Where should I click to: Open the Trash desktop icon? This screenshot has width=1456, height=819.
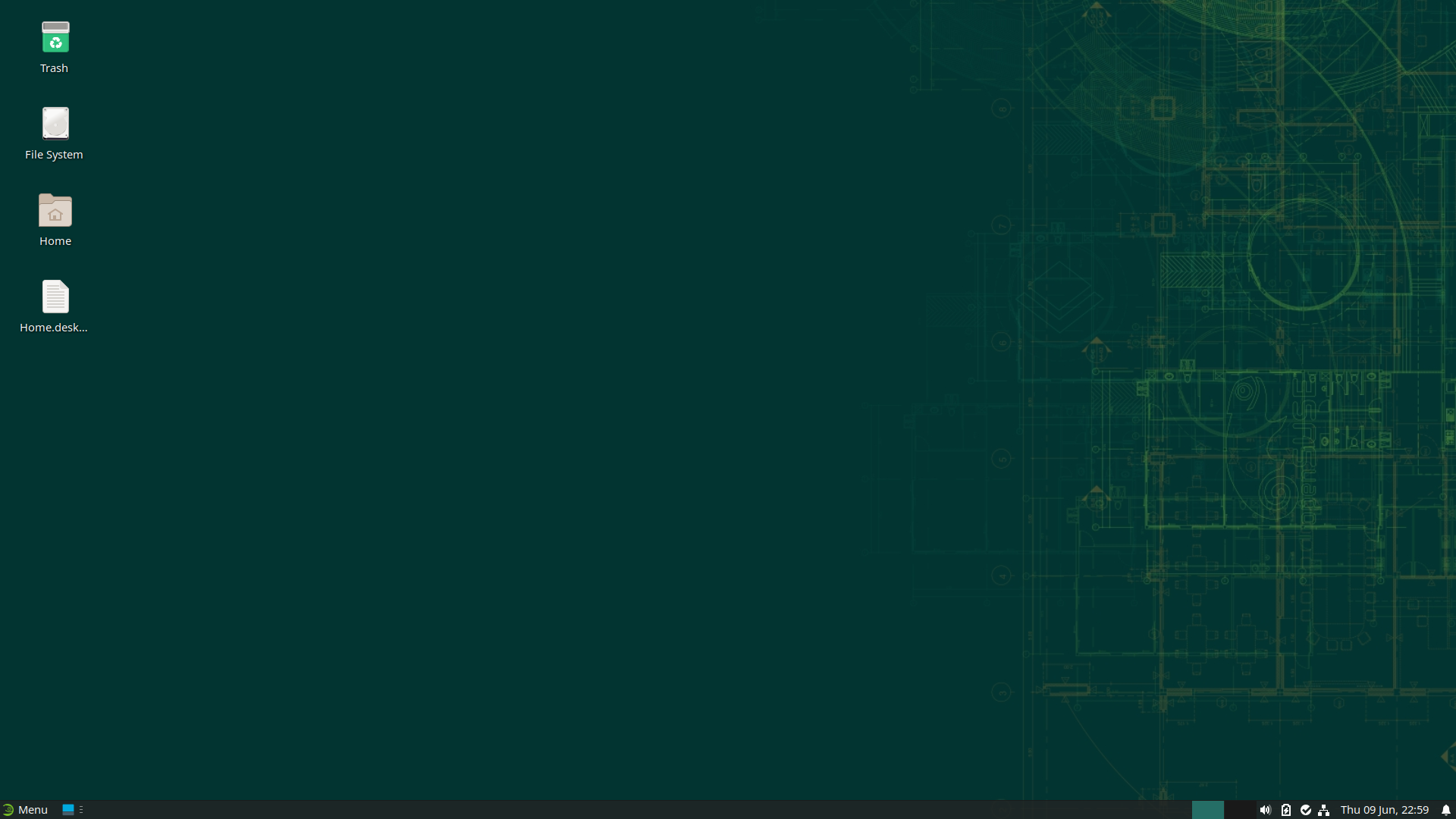55,37
